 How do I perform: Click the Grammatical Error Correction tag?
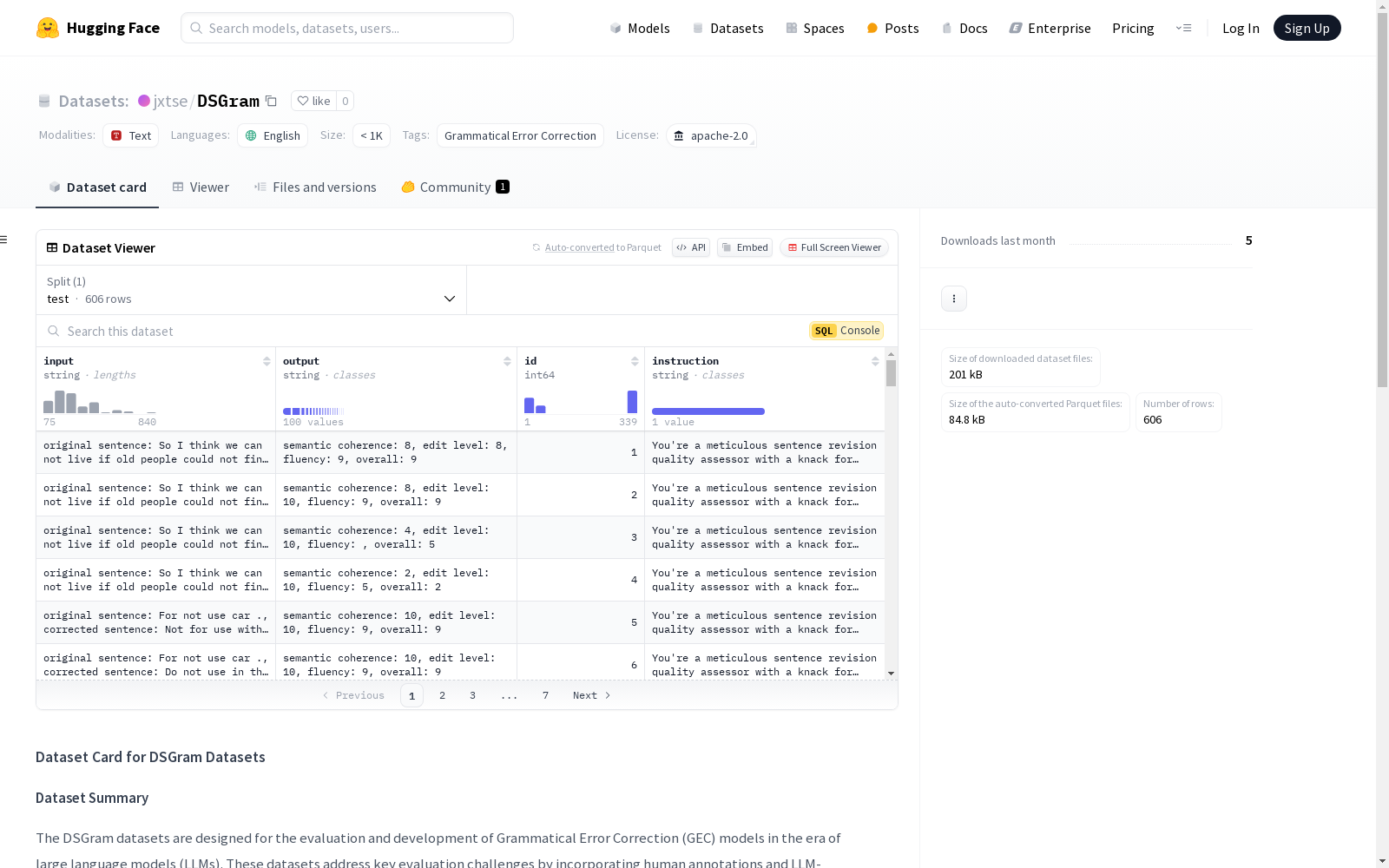(520, 135)
